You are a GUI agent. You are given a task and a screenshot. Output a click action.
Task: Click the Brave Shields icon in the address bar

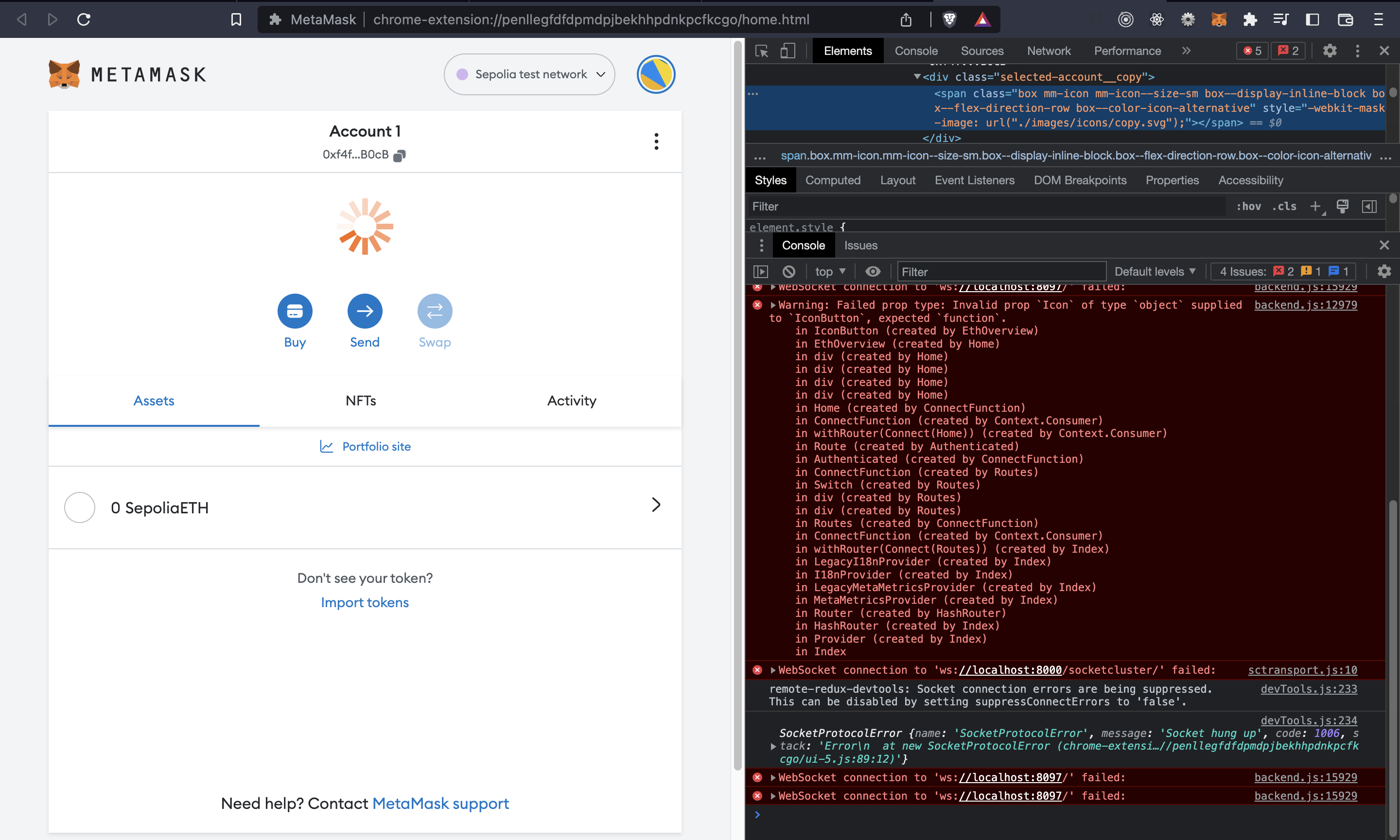[x=949, y=18]
